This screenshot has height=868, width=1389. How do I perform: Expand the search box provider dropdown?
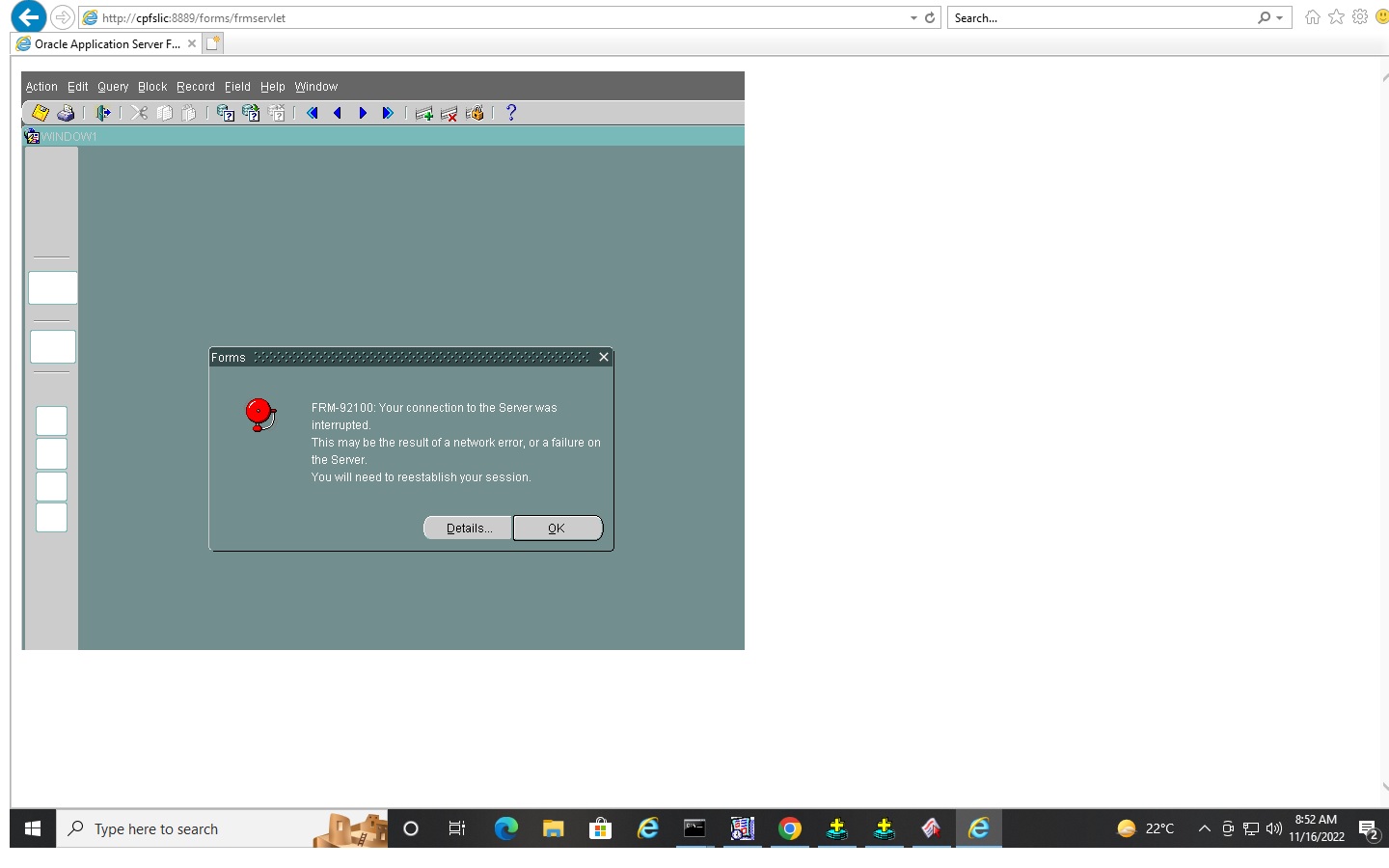(1280, 18)
